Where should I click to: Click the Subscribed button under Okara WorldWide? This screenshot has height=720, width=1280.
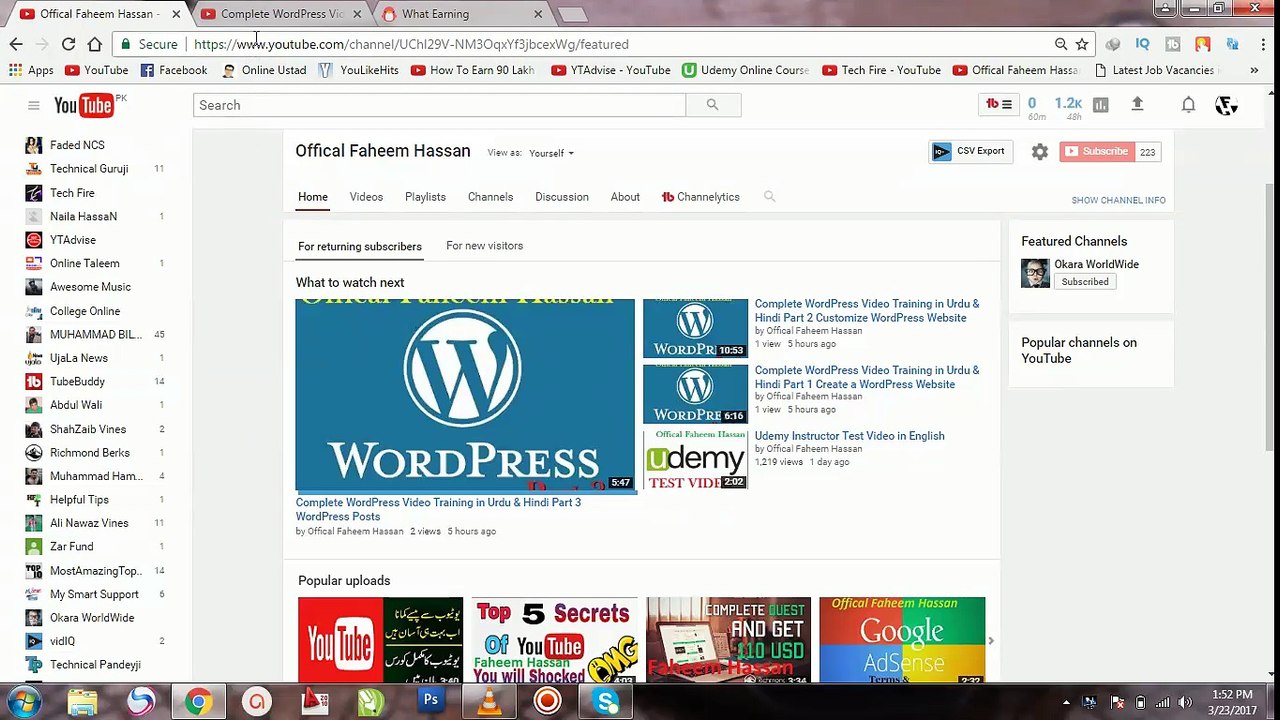click(x=1085, y=282)
